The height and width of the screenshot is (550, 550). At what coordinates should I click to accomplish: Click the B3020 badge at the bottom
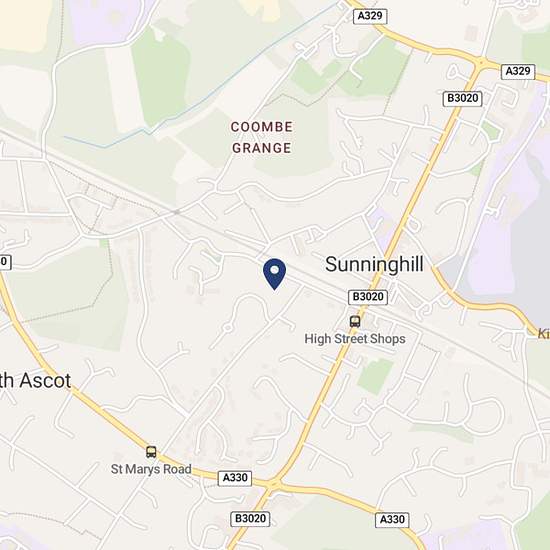250,519
